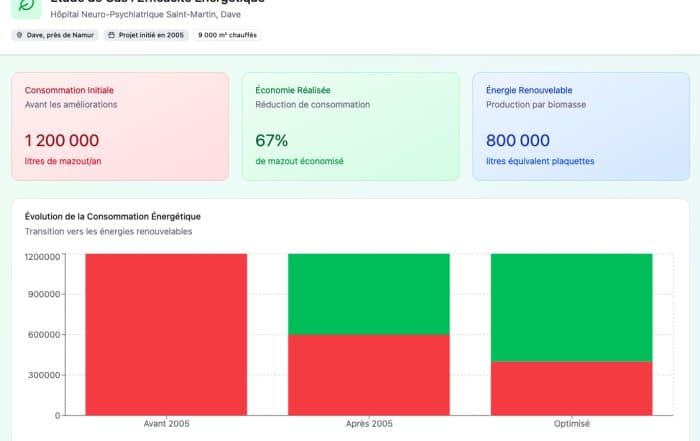Open the Économie Réalisée card
This screenshot has width=700, height=441.
[x=350, y=126]
